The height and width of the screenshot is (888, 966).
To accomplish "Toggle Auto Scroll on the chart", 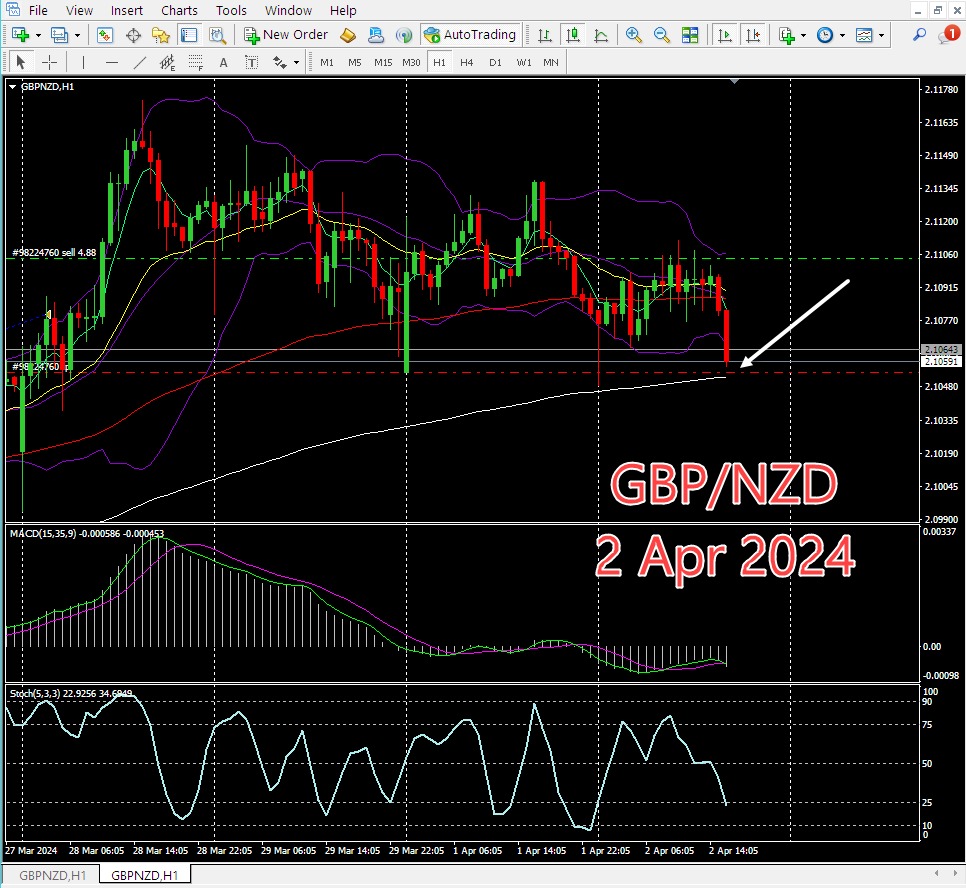I will click(x=725, y=35).
